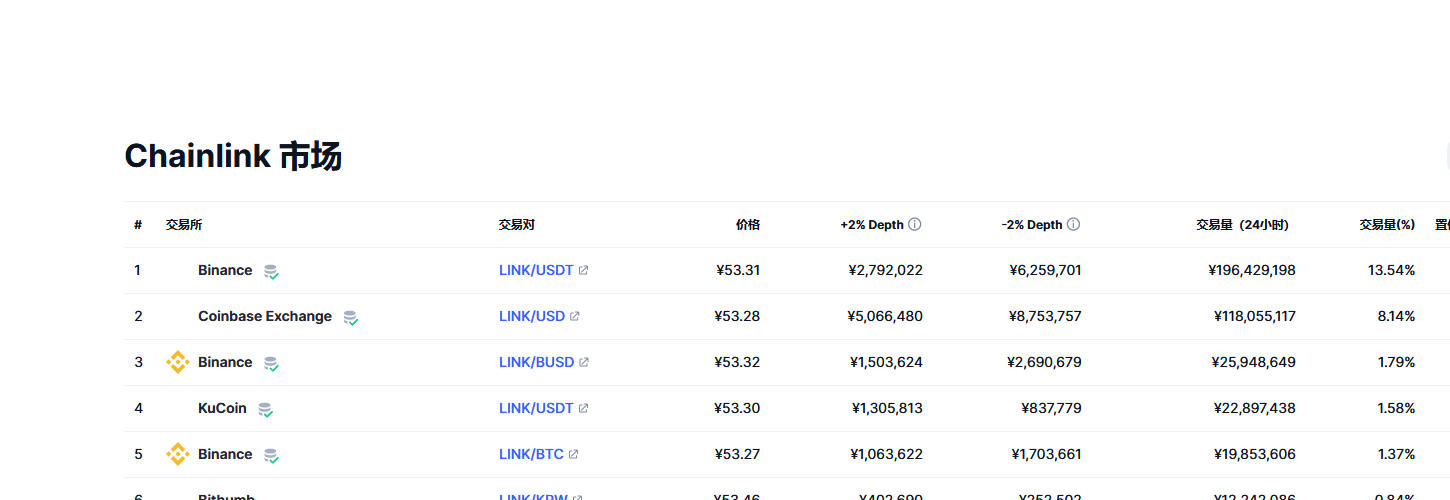Select depth value ¥1,503,624
The width and height of the screenshot is (1450, 500).
886,362
